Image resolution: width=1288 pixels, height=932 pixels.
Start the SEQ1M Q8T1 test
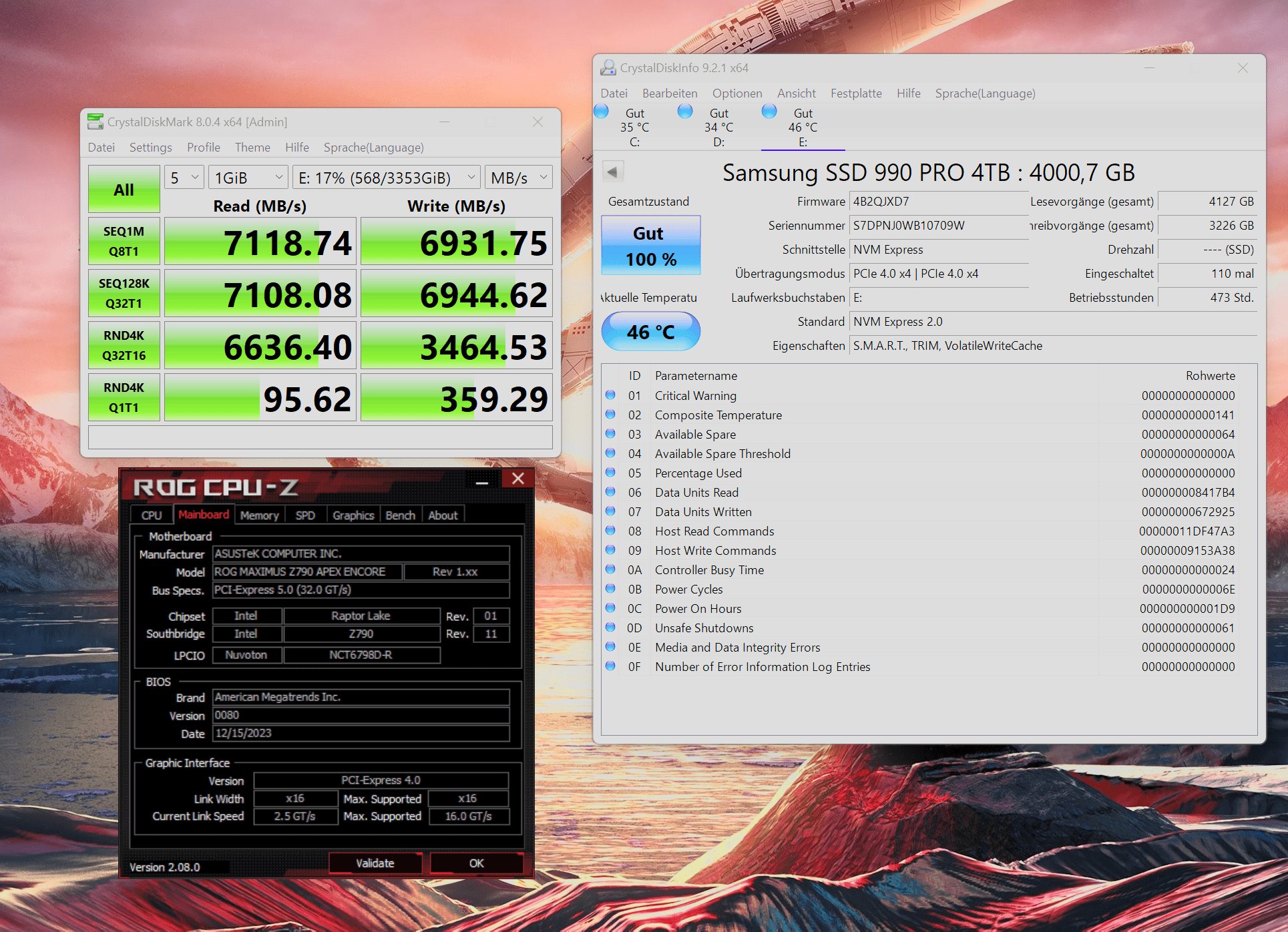click(124, 241)
